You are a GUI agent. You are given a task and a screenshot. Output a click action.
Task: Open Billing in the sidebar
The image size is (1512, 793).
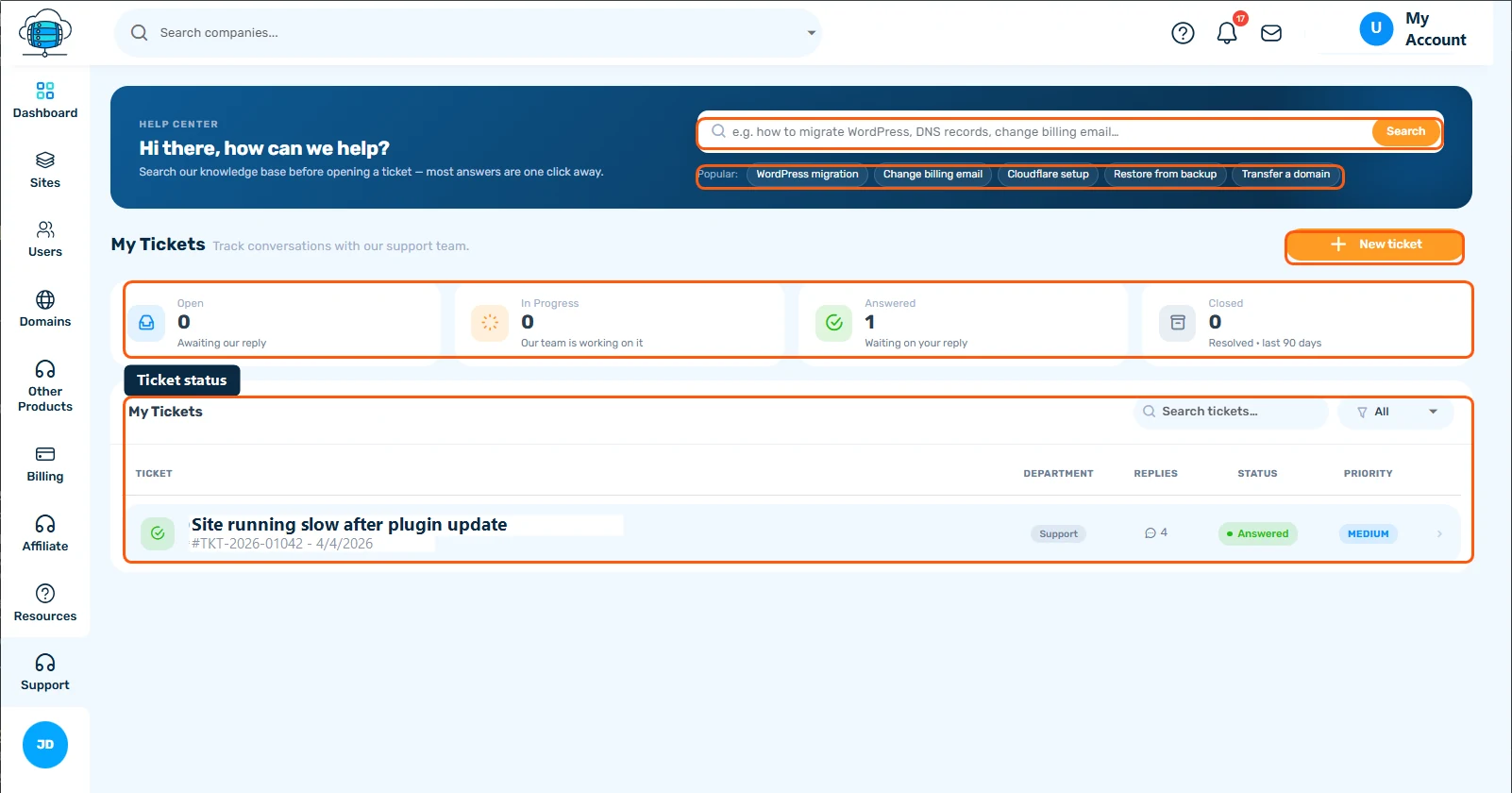(45, 464)
